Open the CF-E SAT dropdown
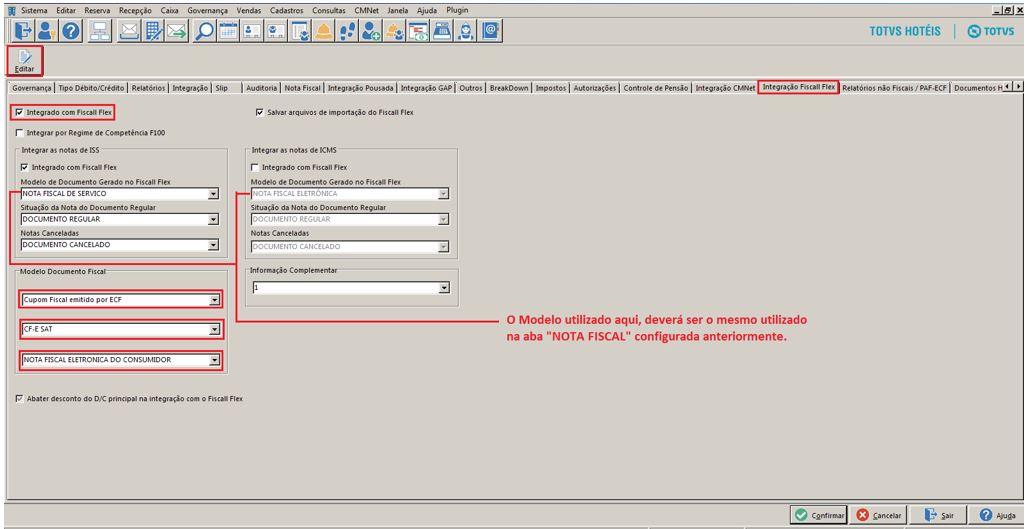 click(214, 329)
